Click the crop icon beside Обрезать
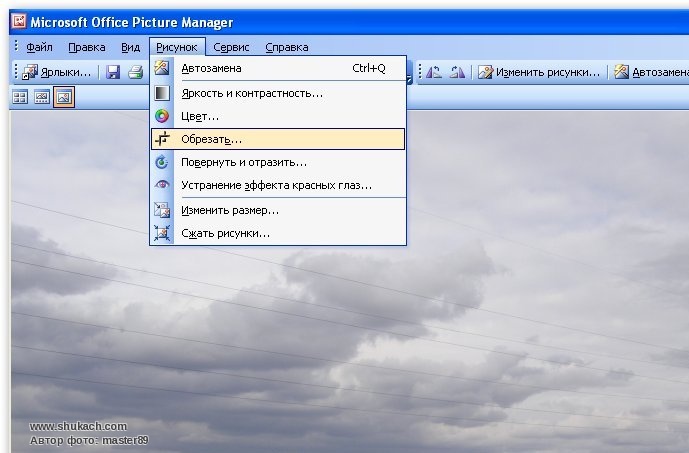 coord(162,139)
